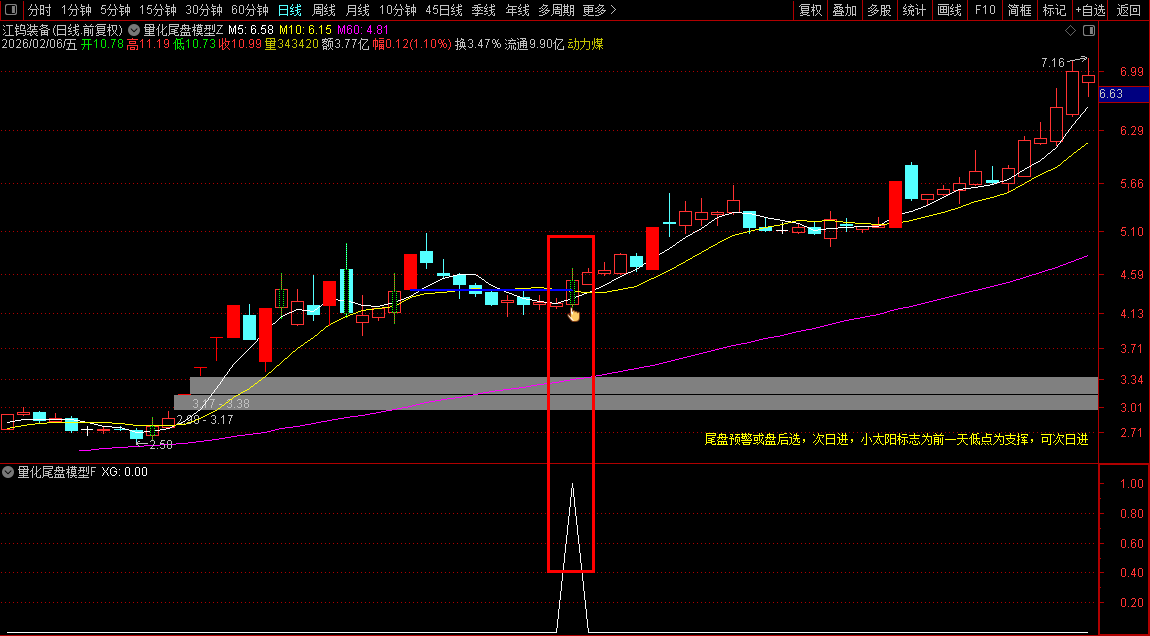Open the 量化尾盘模型F sub-indicator dropdown arrow

tap(8, 472)
